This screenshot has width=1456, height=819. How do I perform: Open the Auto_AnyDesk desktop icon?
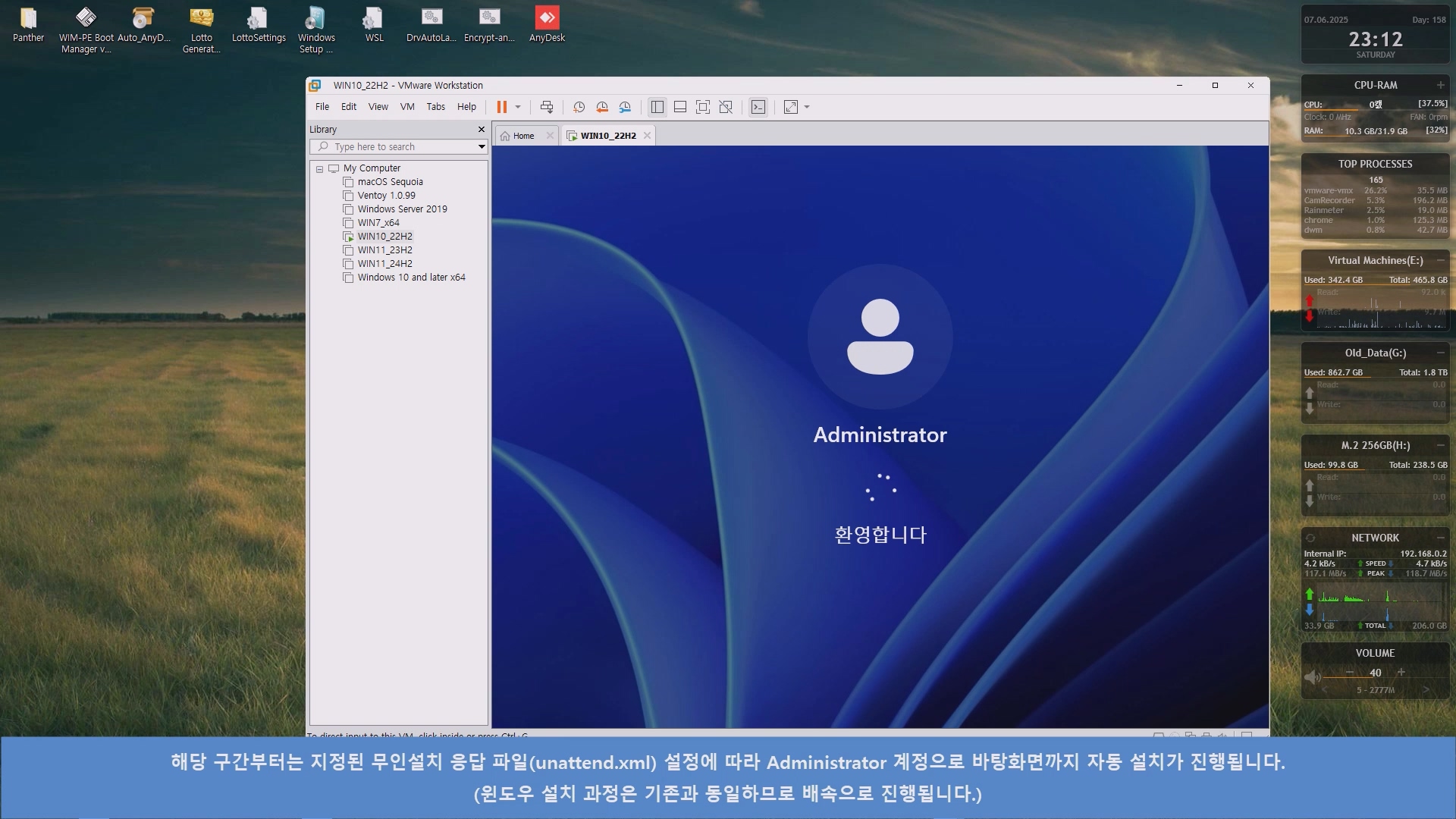pyautogui.click(x=143, y=25)
